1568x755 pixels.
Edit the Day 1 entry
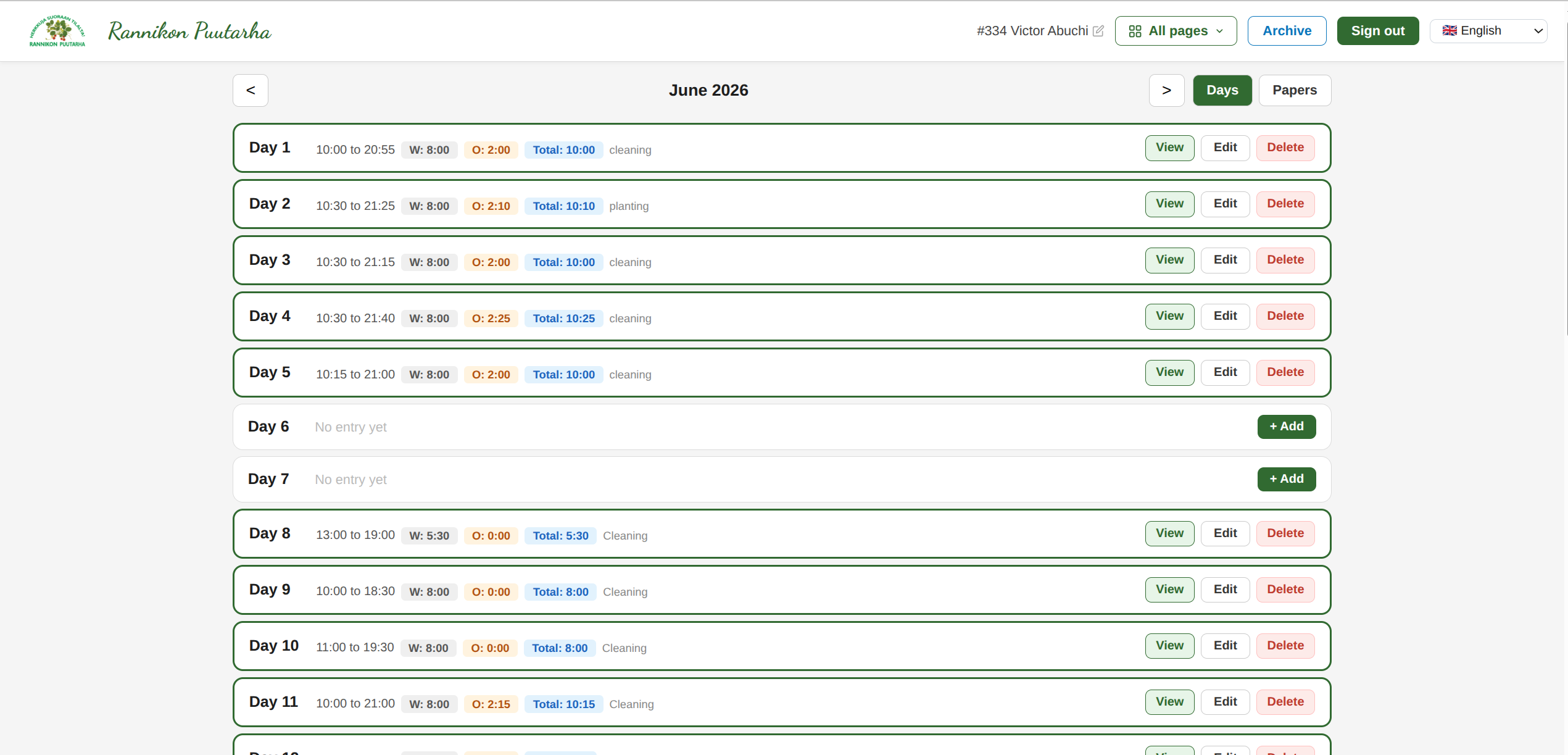point(1225,148)
